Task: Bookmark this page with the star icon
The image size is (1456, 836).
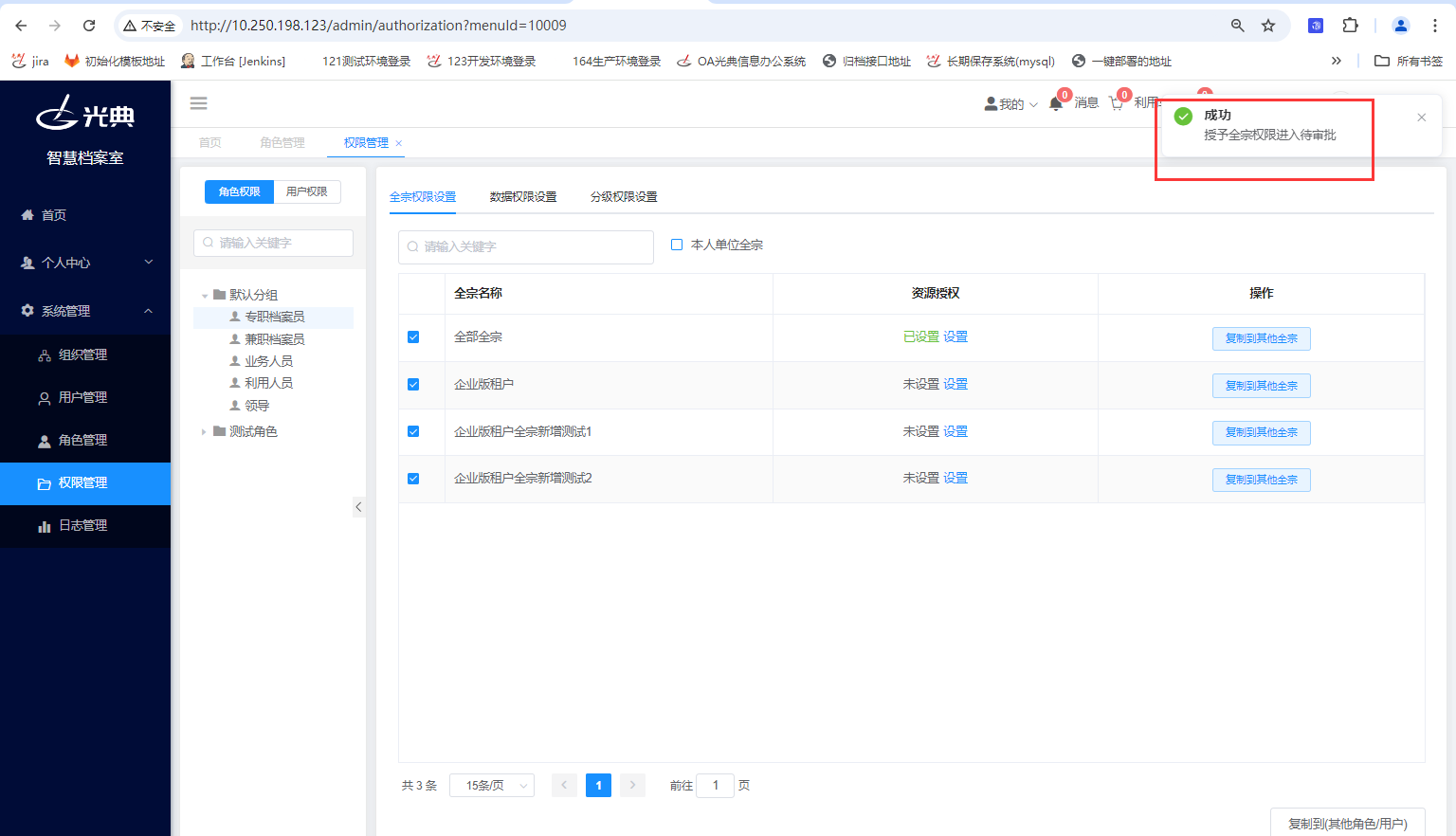Action: point(1268,26)
